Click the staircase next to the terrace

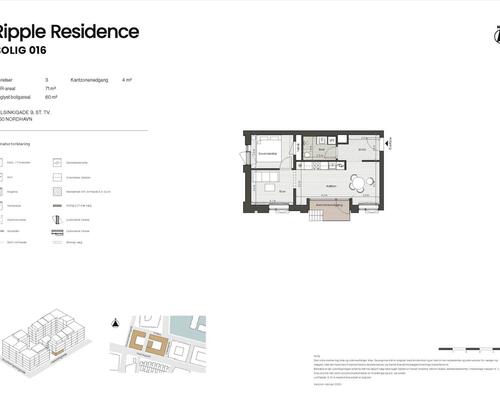coord(317,214)
